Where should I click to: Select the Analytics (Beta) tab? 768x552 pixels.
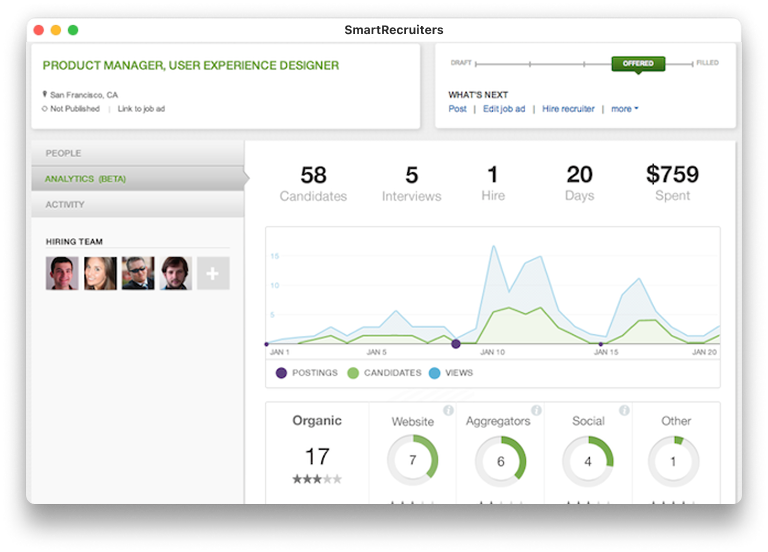[x=138, y=179]
